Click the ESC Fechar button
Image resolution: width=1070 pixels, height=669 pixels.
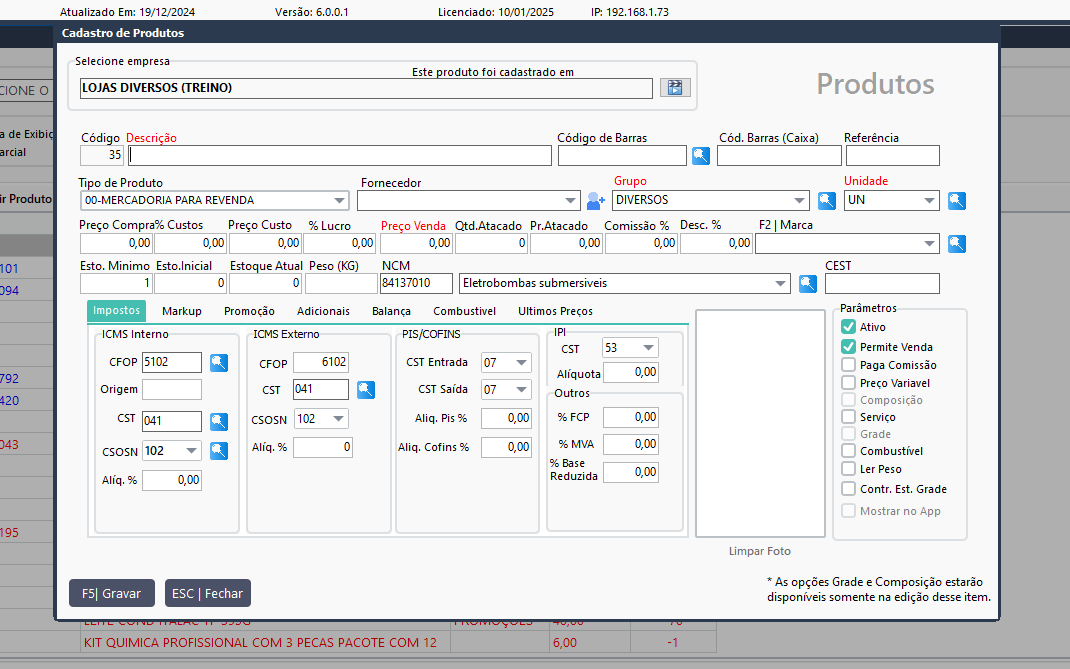207,593
